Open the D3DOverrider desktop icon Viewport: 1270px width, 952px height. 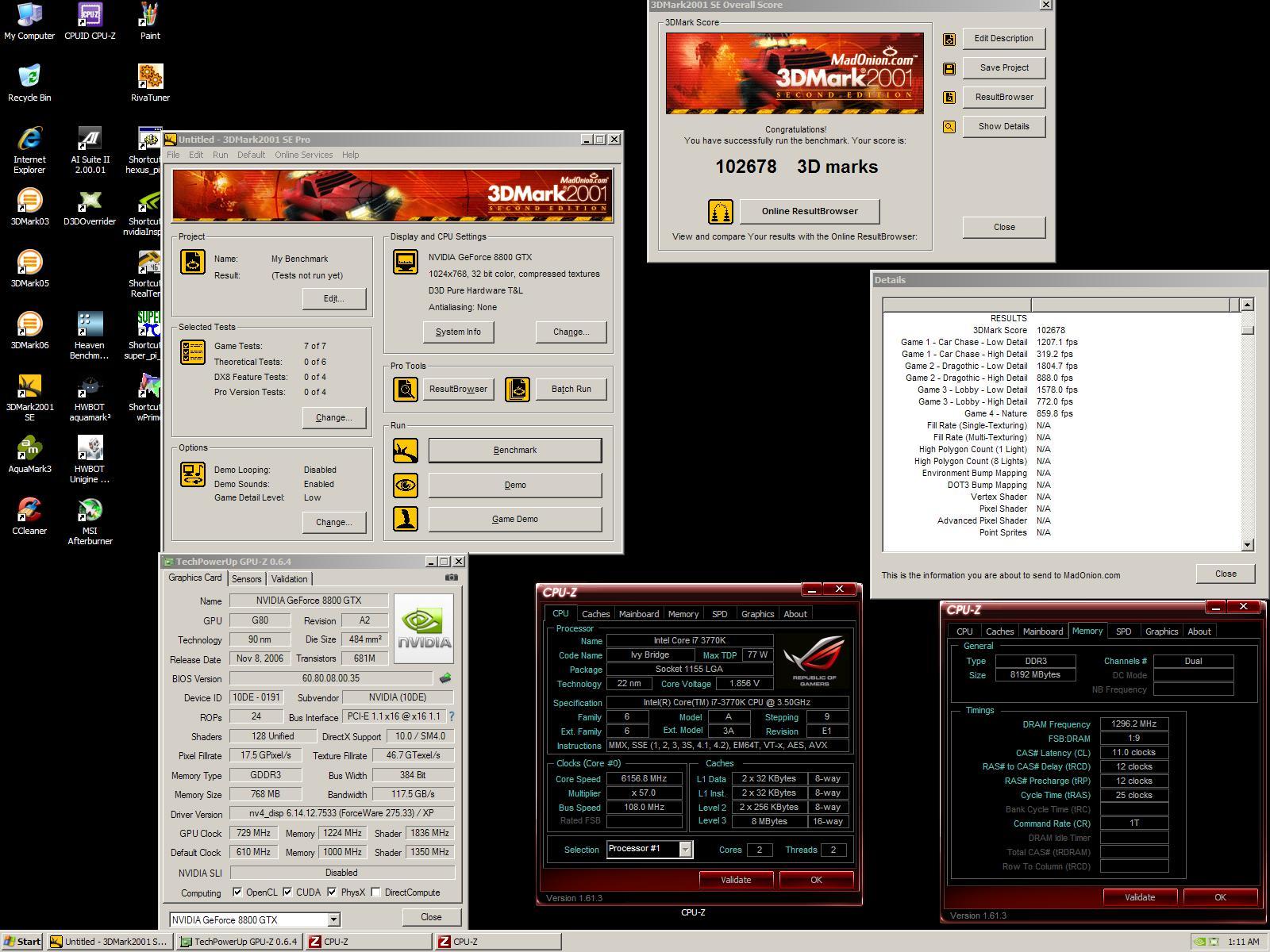90,207
